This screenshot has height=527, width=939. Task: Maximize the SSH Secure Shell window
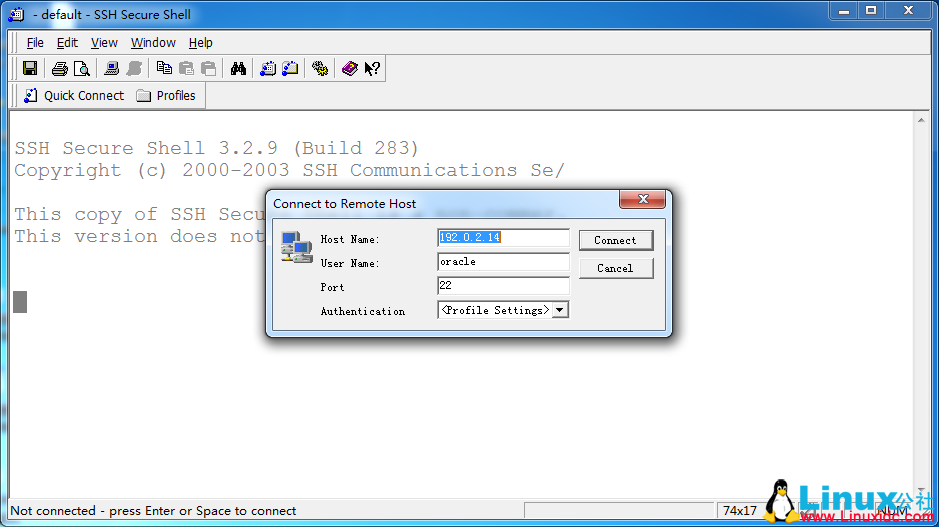pyautogui.click(x=871, y=11)
